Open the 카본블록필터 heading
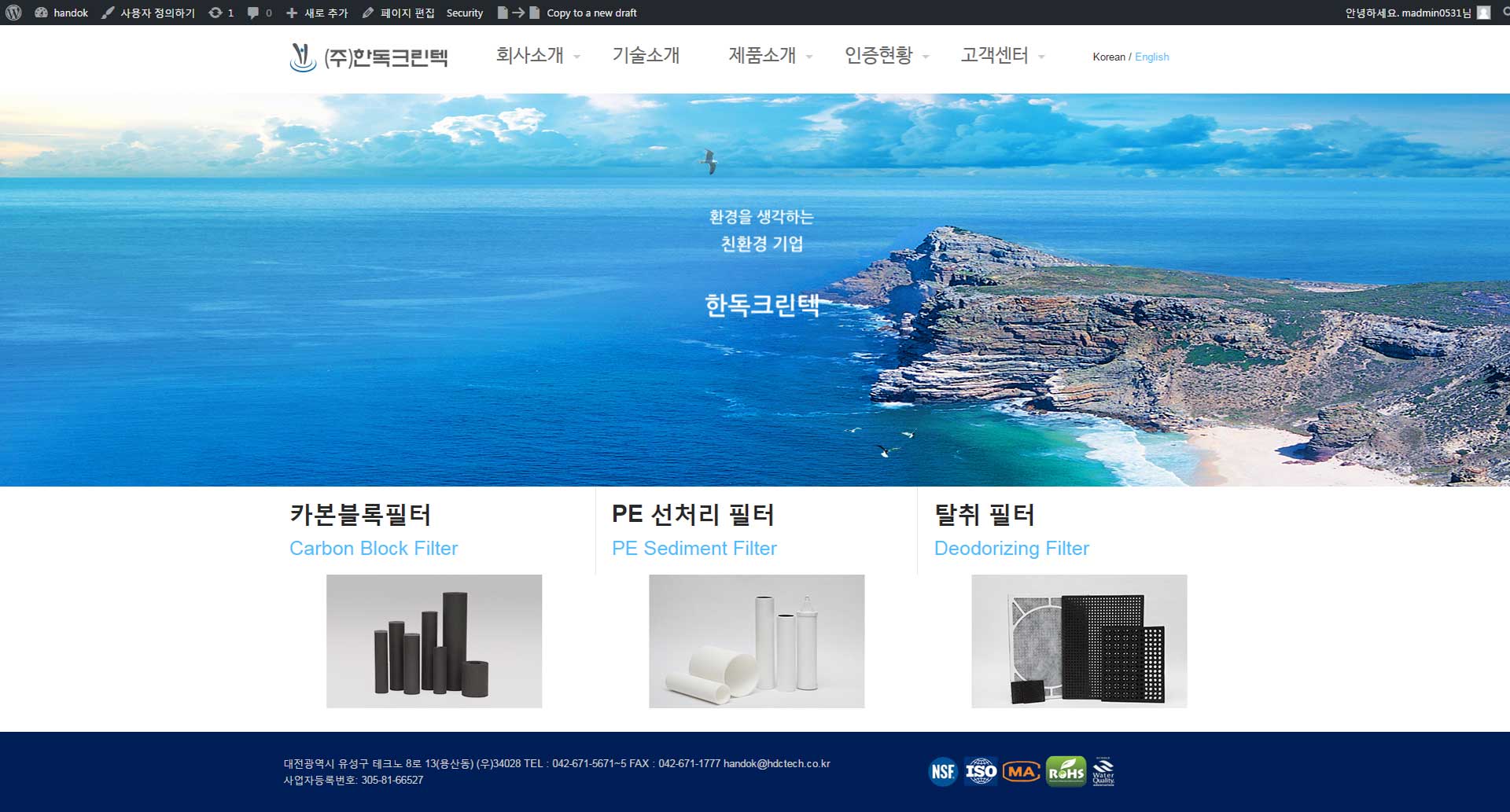Viewport: 1510px width, 812px height. pos(360,514)
